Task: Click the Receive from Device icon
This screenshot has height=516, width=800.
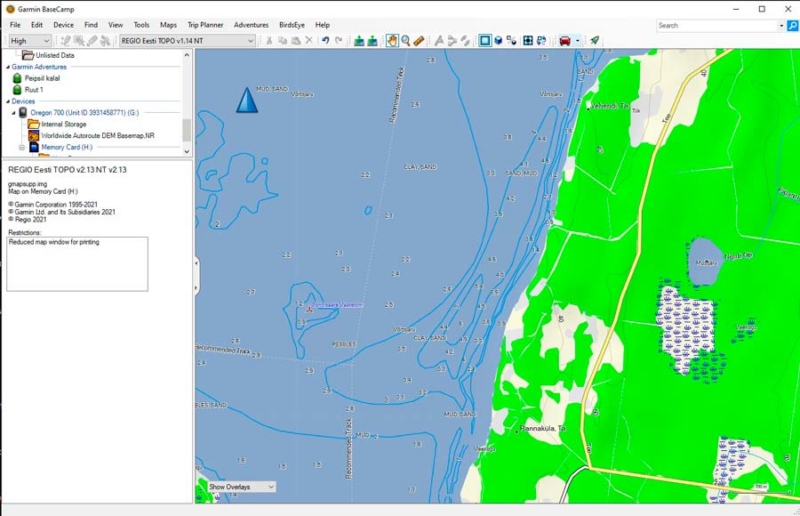Action: [372, 40]
